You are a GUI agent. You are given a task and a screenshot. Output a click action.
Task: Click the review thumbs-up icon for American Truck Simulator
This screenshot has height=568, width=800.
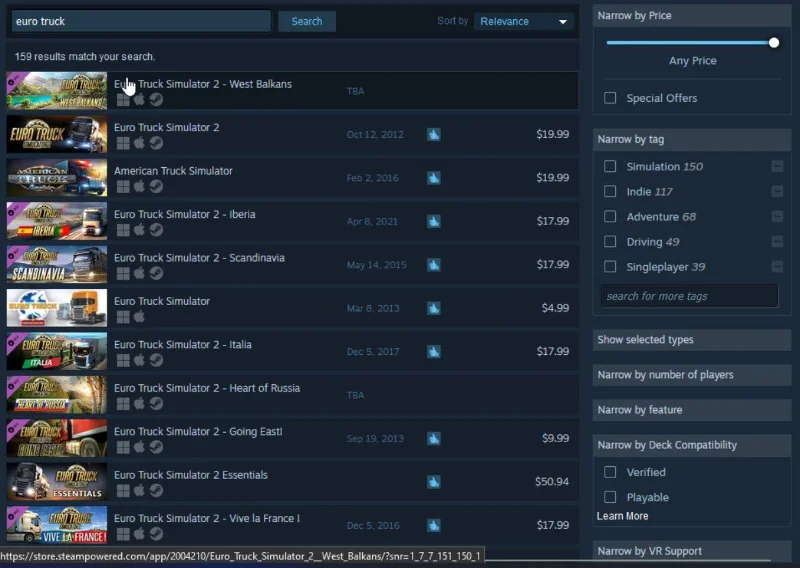434,178
